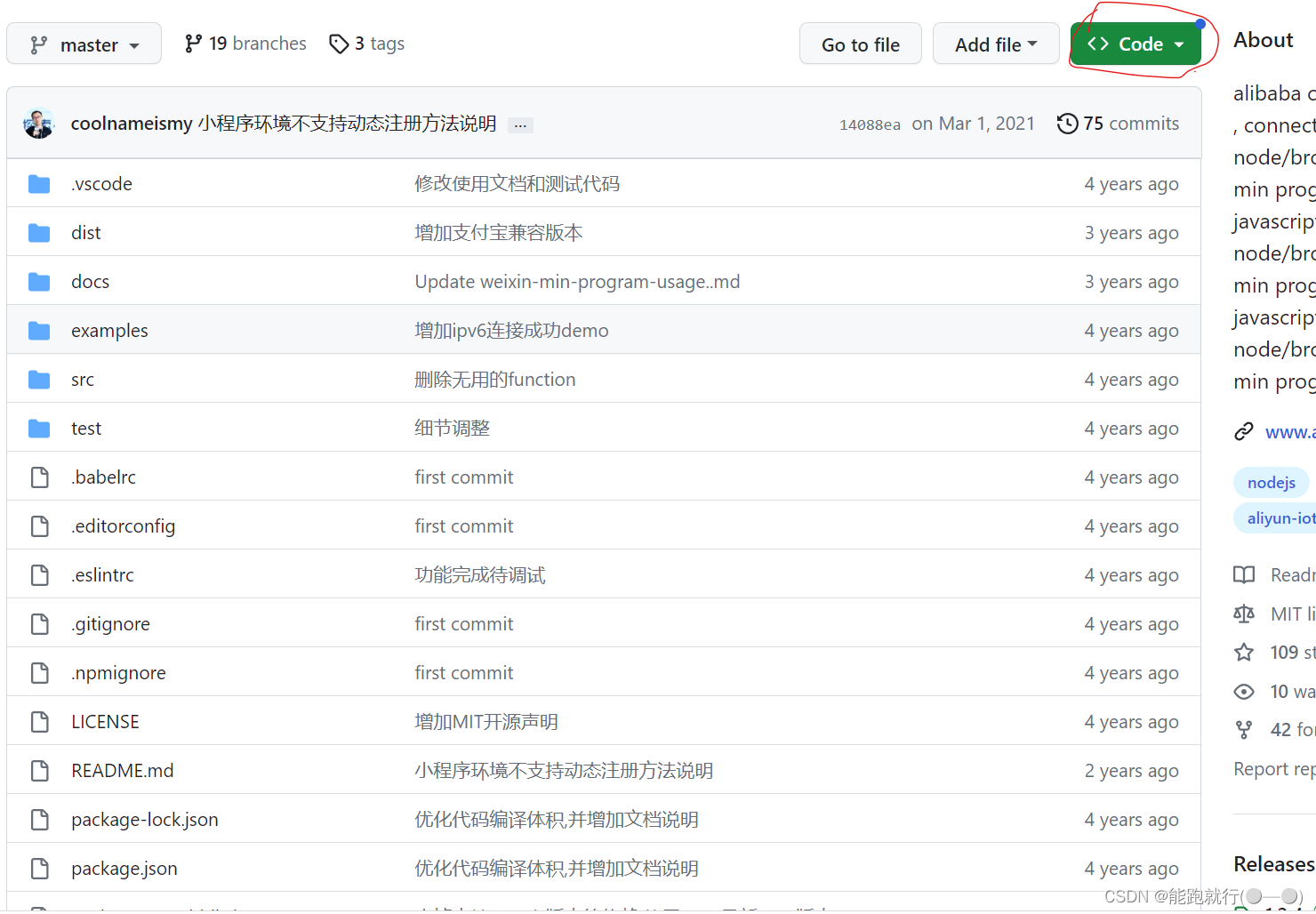The width and height of the screenshot is (1316, 914).
Task: Open the green Code dropdown
Action: click(x=1136, y=43)
